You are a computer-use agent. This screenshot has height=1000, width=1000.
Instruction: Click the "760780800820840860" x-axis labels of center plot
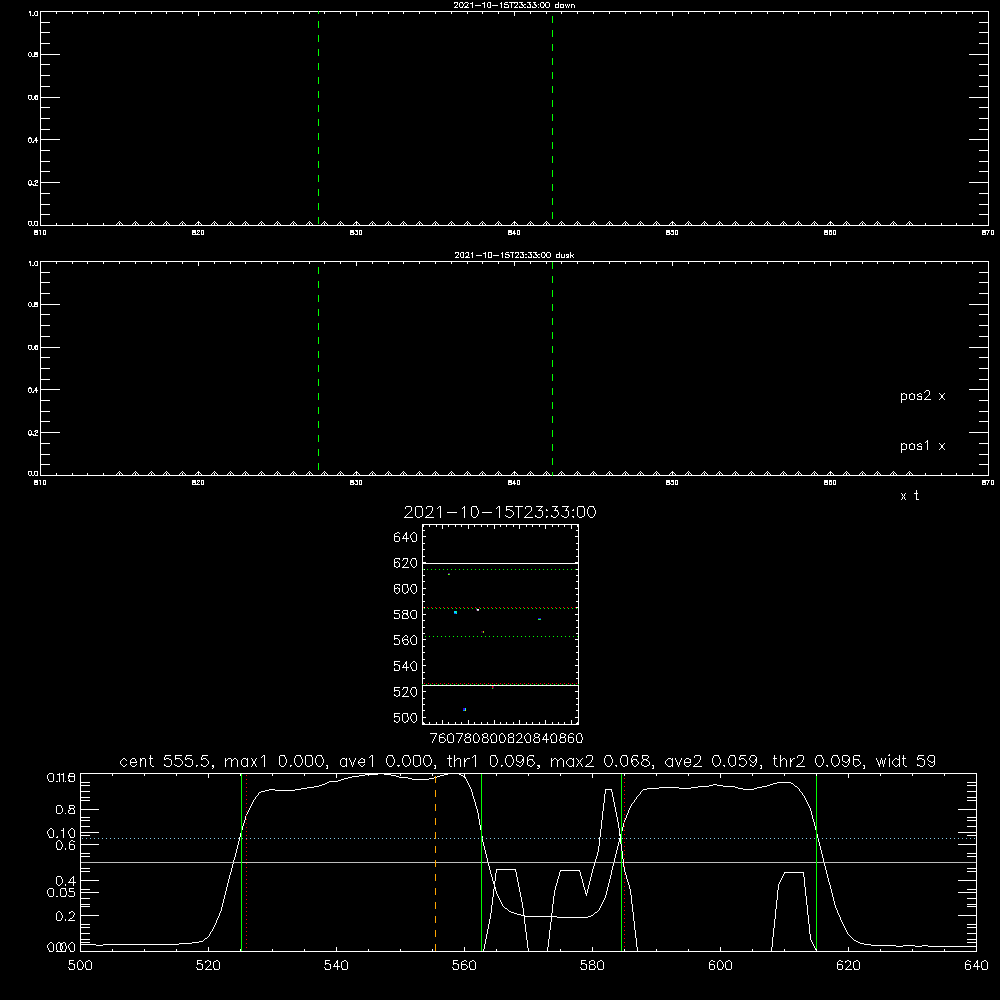[x=506, y=738]
